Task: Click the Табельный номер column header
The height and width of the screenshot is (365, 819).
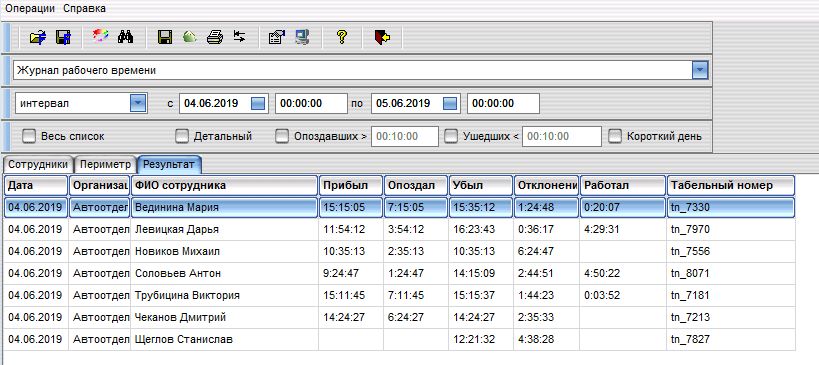Action: (731, 185)
